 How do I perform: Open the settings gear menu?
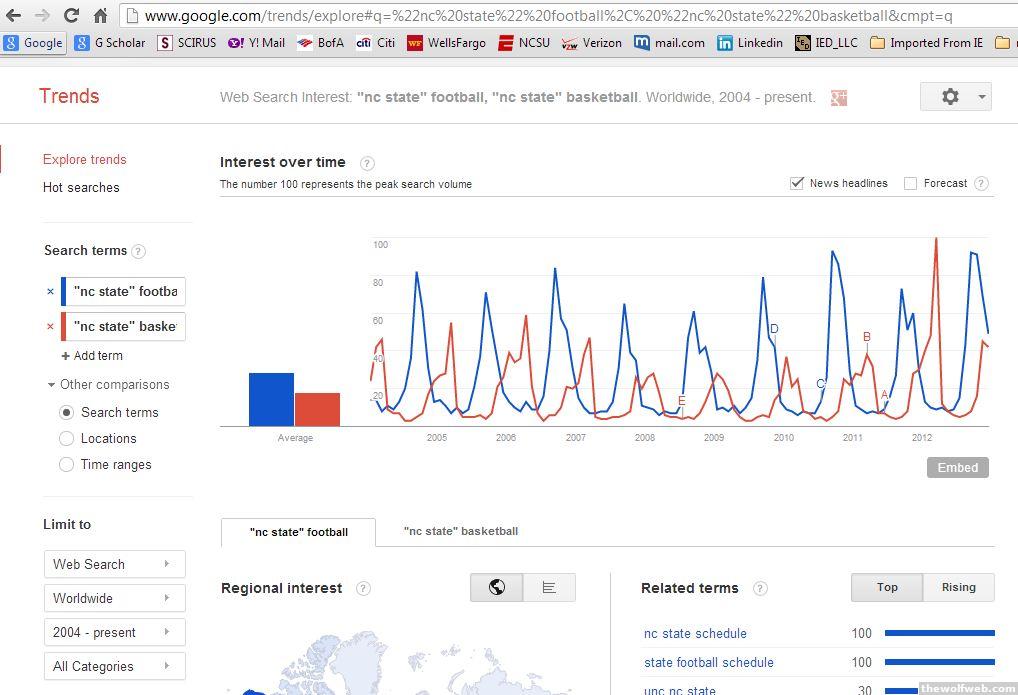(955, 96)
